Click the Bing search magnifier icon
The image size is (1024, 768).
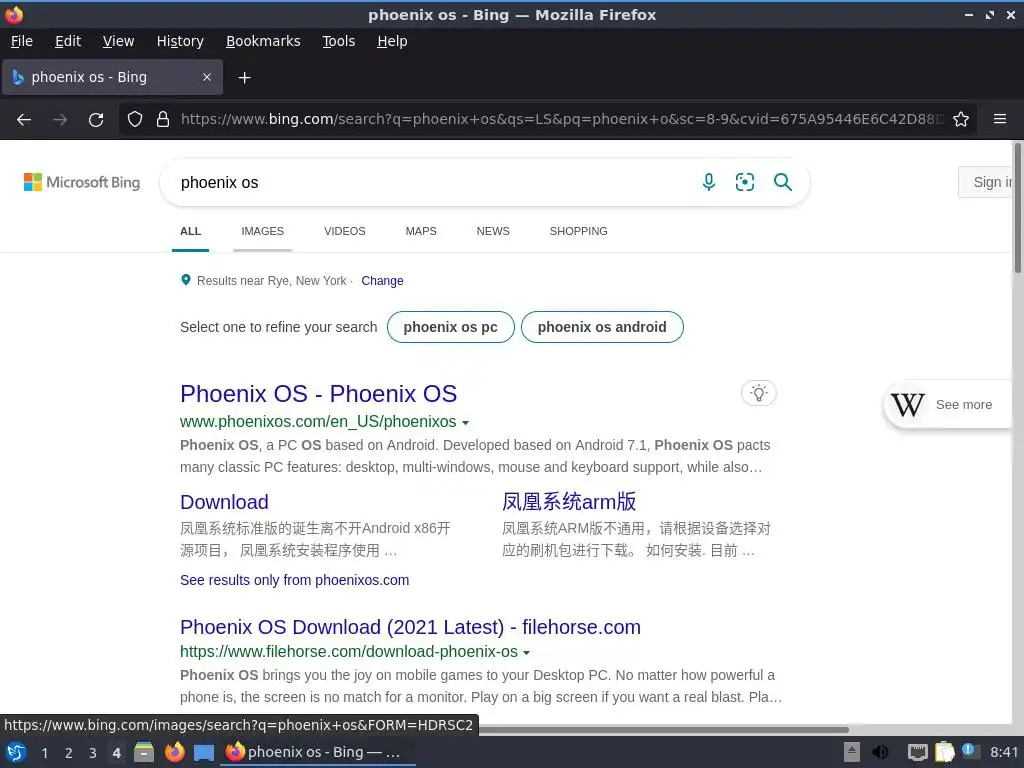[x=782, y=182]
